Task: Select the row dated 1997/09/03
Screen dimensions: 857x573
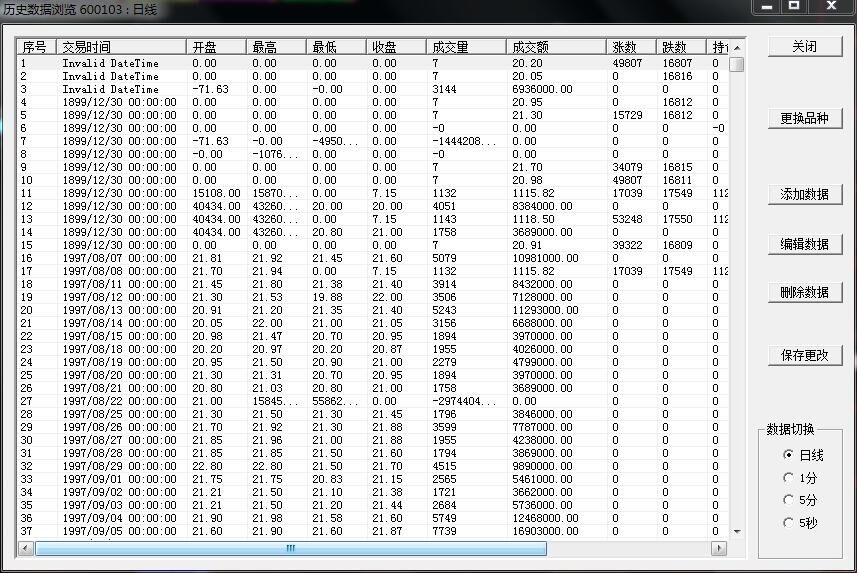Action: pyautogui.click(x=373, y=505)
